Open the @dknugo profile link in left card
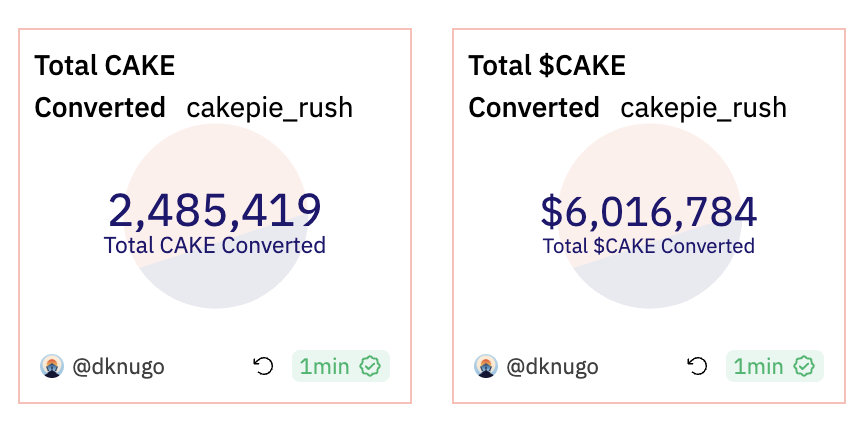The height and width of the screenshot is (422, 862). click(118, 367)
